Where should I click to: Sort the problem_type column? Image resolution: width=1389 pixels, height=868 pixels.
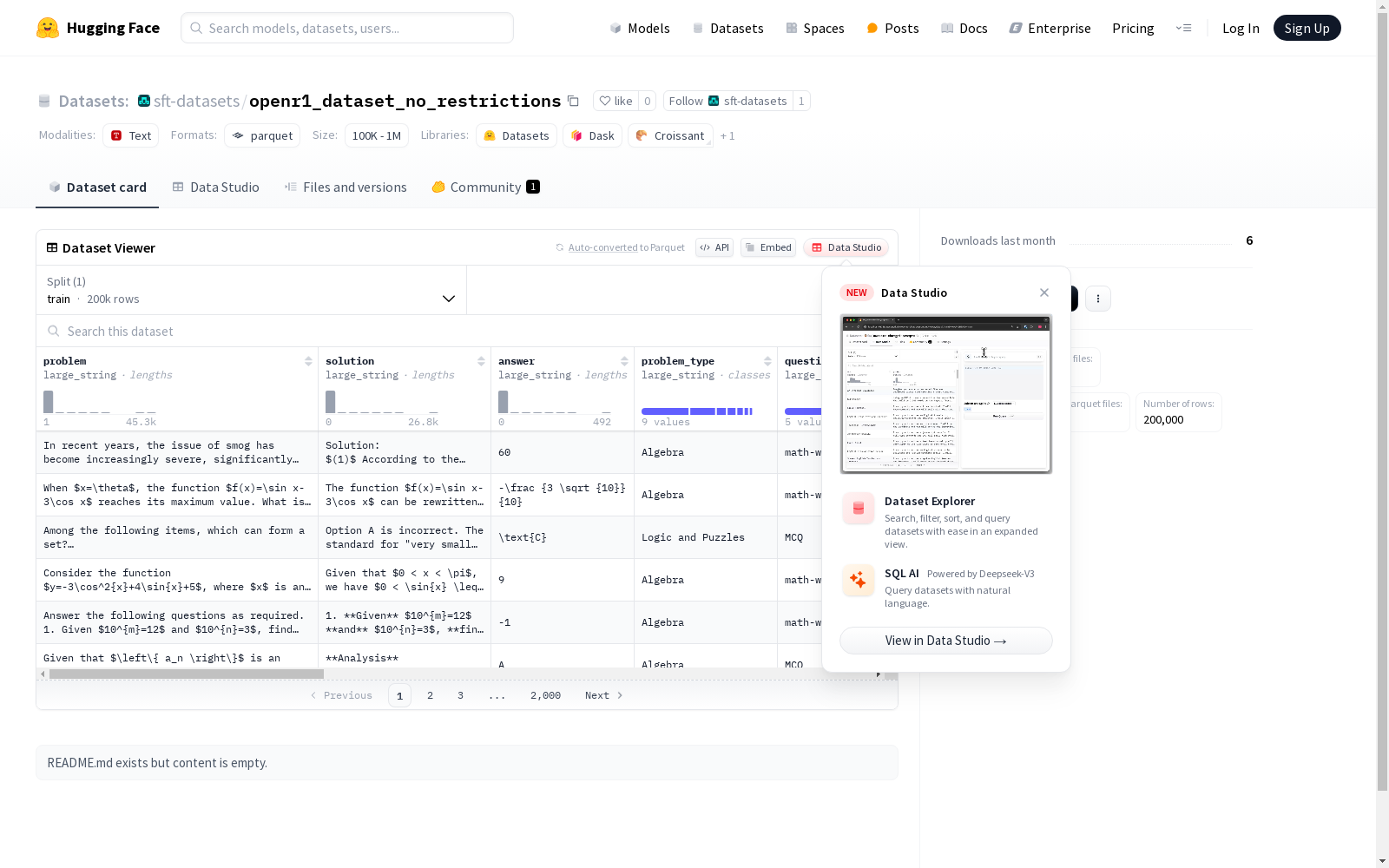pos(767,361)
